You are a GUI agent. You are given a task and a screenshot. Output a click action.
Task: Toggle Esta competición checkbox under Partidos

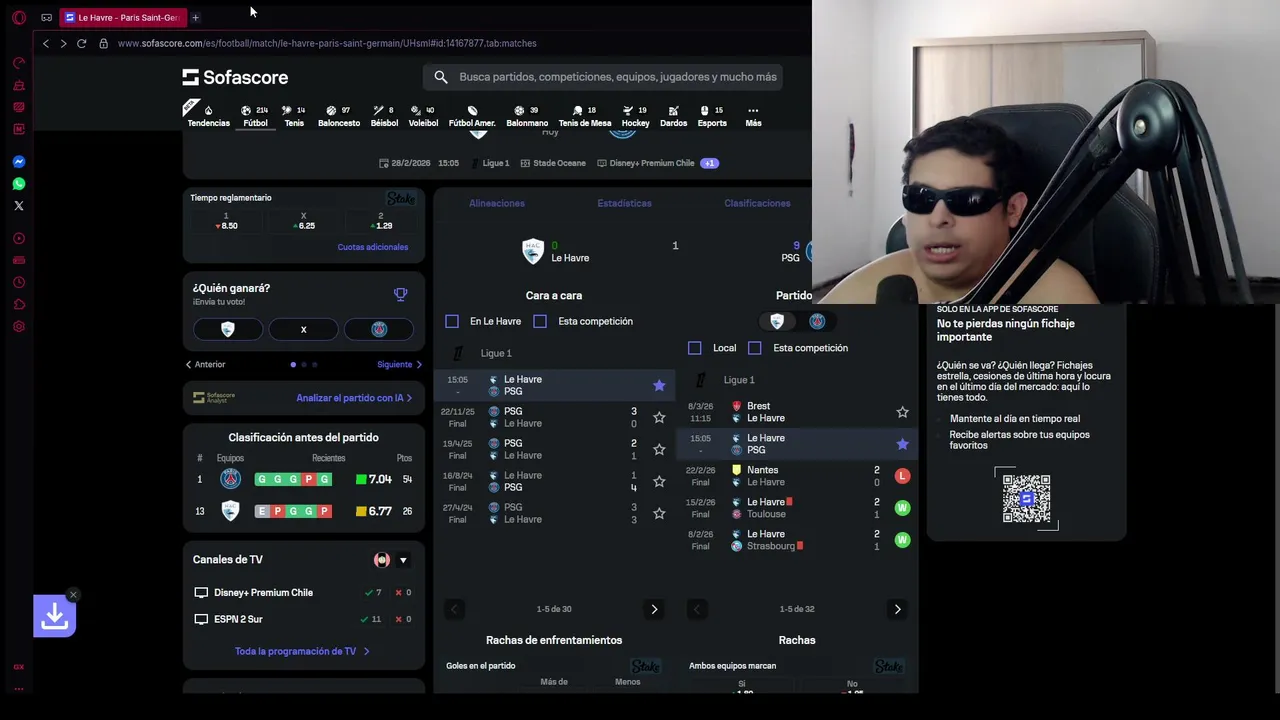coord(755,348)
